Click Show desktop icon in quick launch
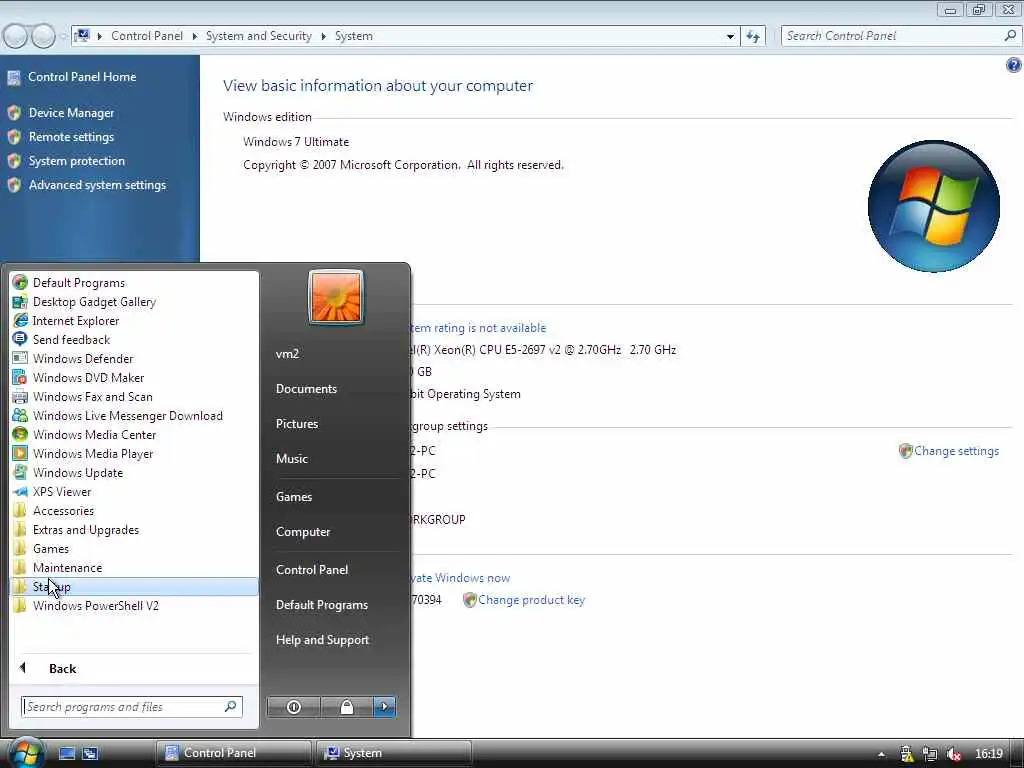Image resolution: width=1024 pixels, height=768 pixels. (67, 753)
